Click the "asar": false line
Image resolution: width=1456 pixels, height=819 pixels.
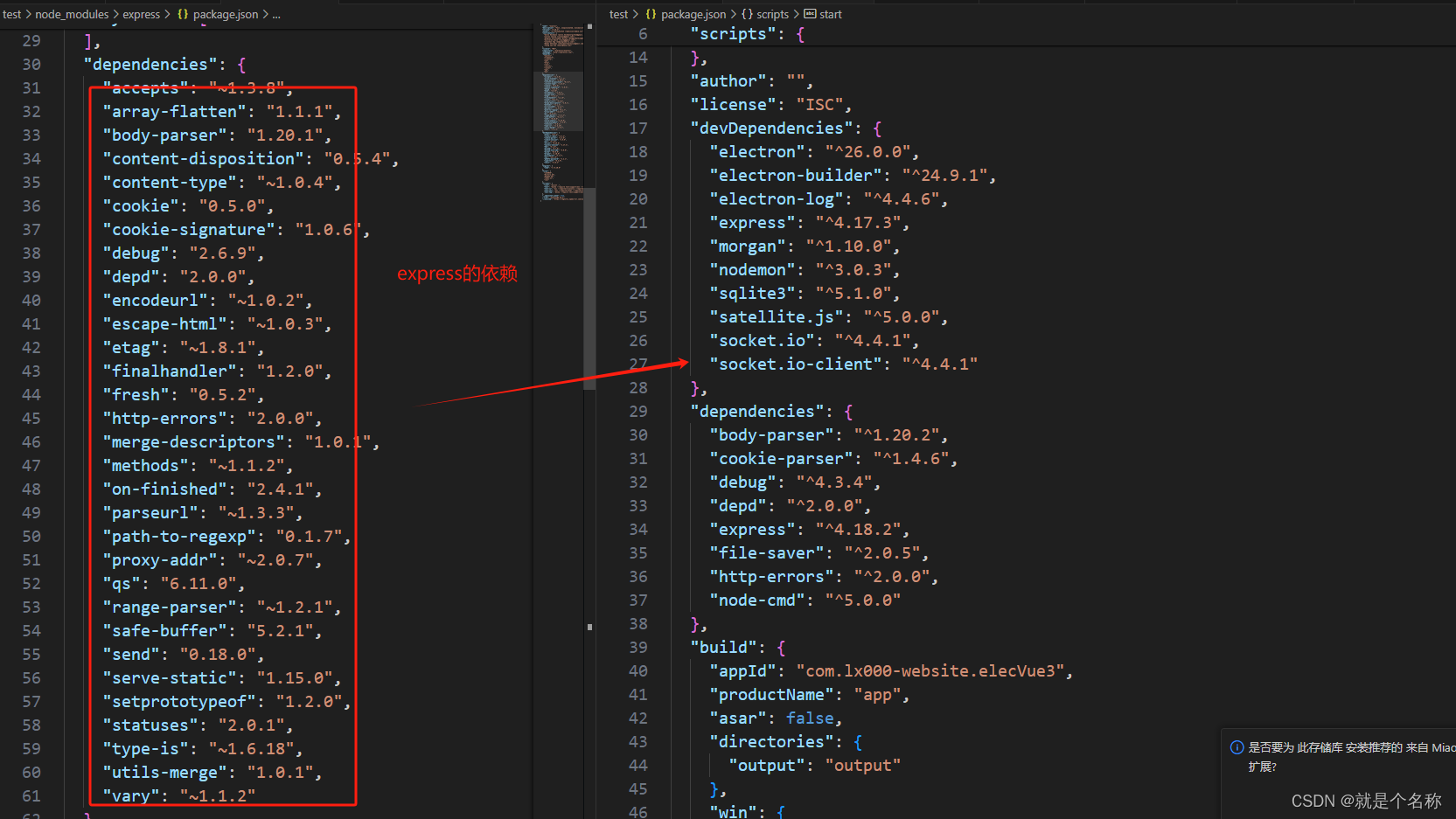tap(777, 718)
